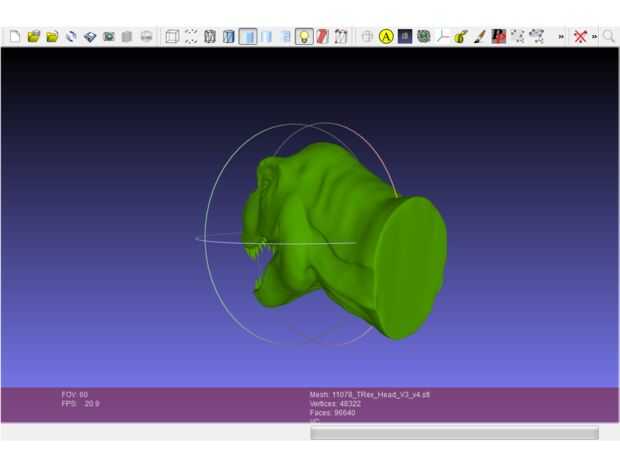Export mesh via blue stacked-layers icon
Screen dimensions: 620x465
[x=90, y=37]
